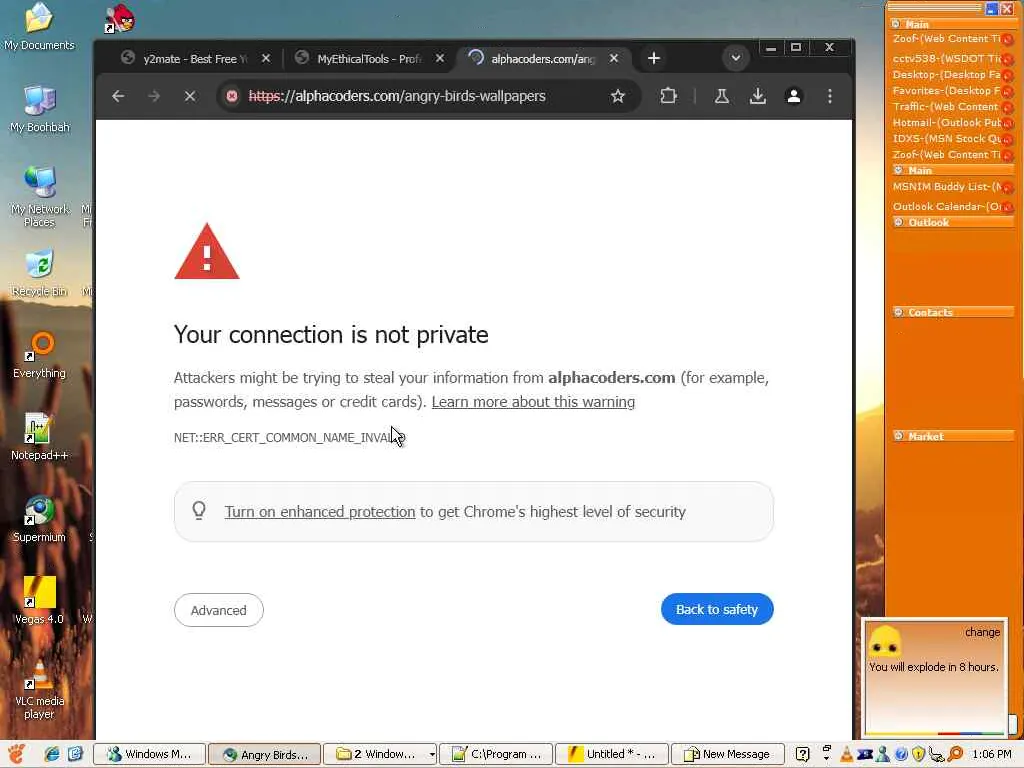This screenshot has height=768, width=1024.
Task: Click the yellow character in the widget
Action: [885, 642]
